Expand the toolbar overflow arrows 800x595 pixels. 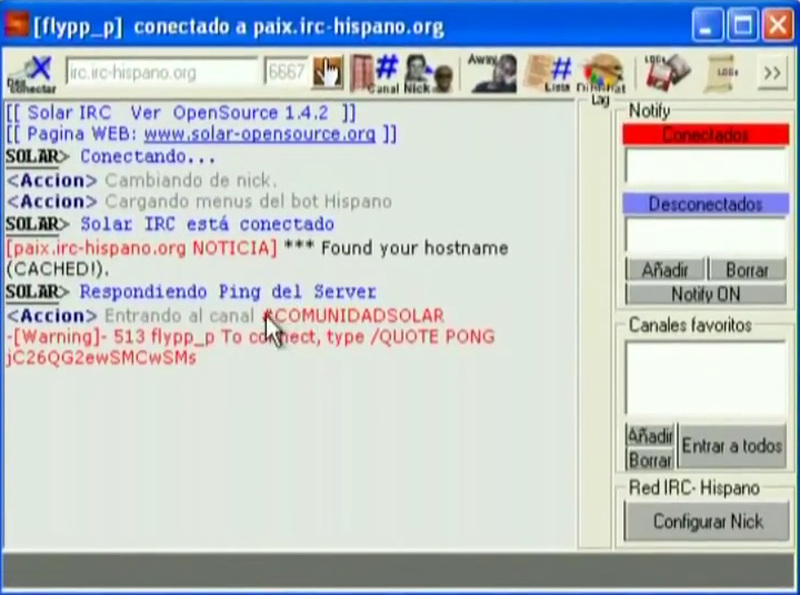pos(772,73)
